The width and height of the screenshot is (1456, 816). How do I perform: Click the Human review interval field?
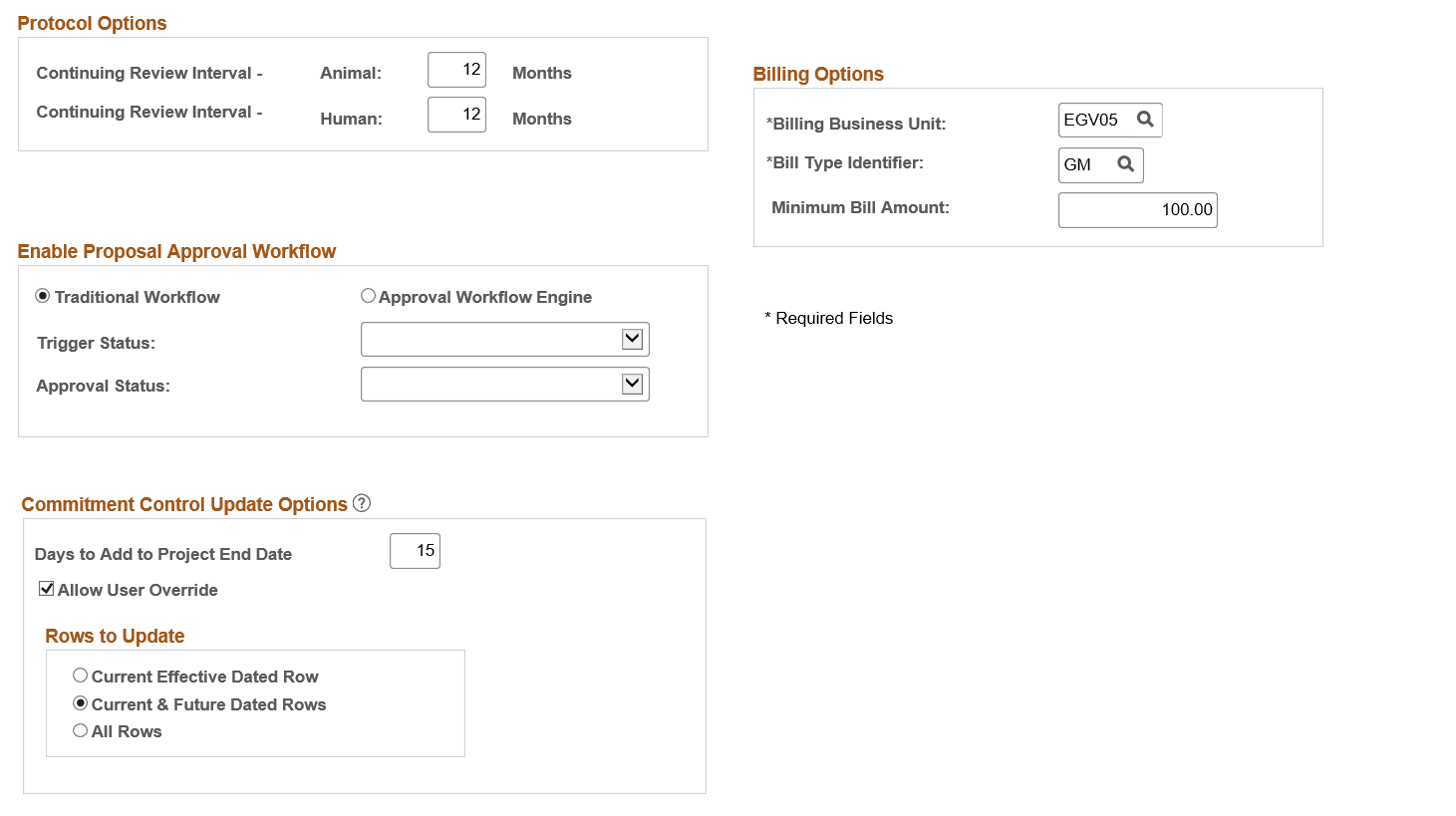coord(455,115)
